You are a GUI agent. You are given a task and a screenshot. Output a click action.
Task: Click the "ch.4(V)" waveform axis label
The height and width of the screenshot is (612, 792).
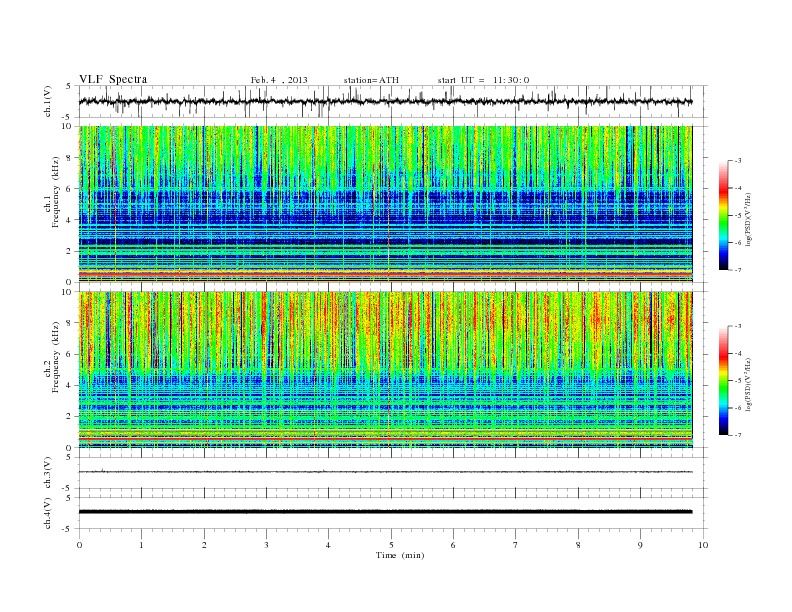[48, 513]
